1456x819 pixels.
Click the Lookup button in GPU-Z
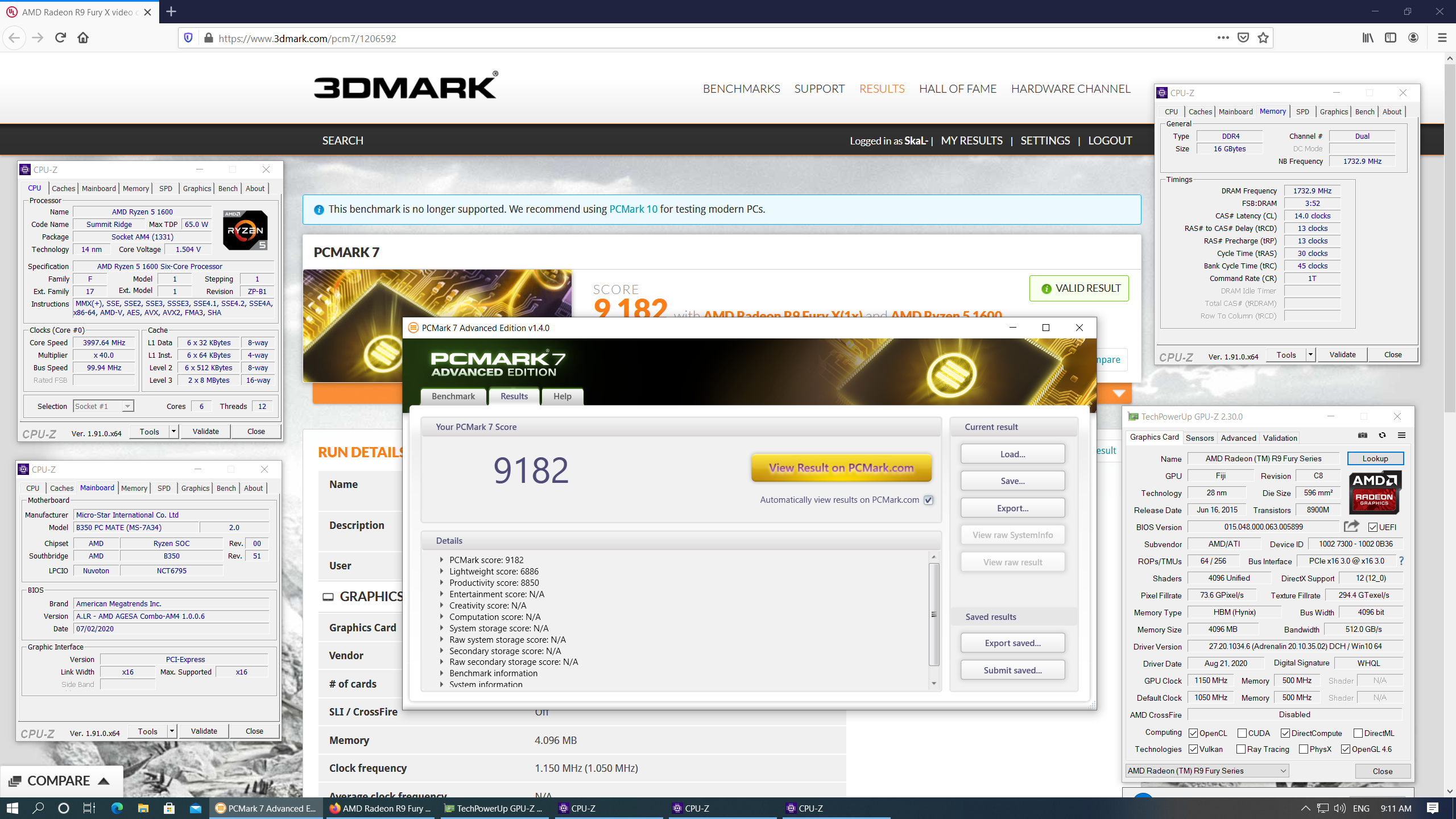[x=1375, y=458]
